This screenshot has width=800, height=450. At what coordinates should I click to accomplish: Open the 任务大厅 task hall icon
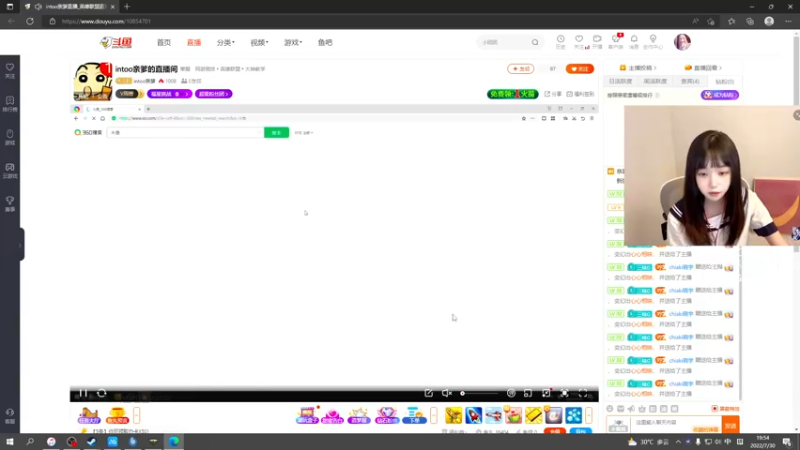click(x=89, y=415)
